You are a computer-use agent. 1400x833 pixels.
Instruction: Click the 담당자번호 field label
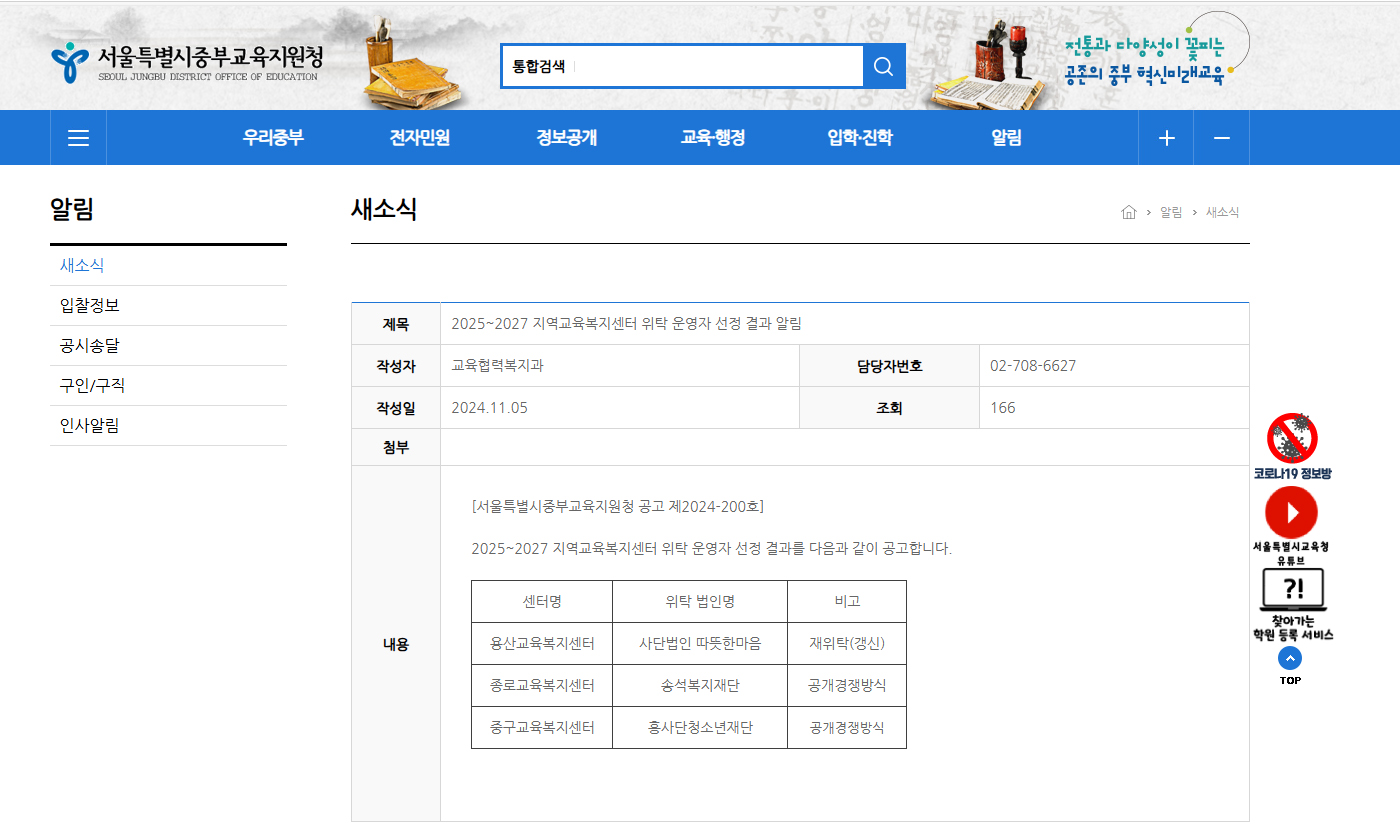click(889, 366)
